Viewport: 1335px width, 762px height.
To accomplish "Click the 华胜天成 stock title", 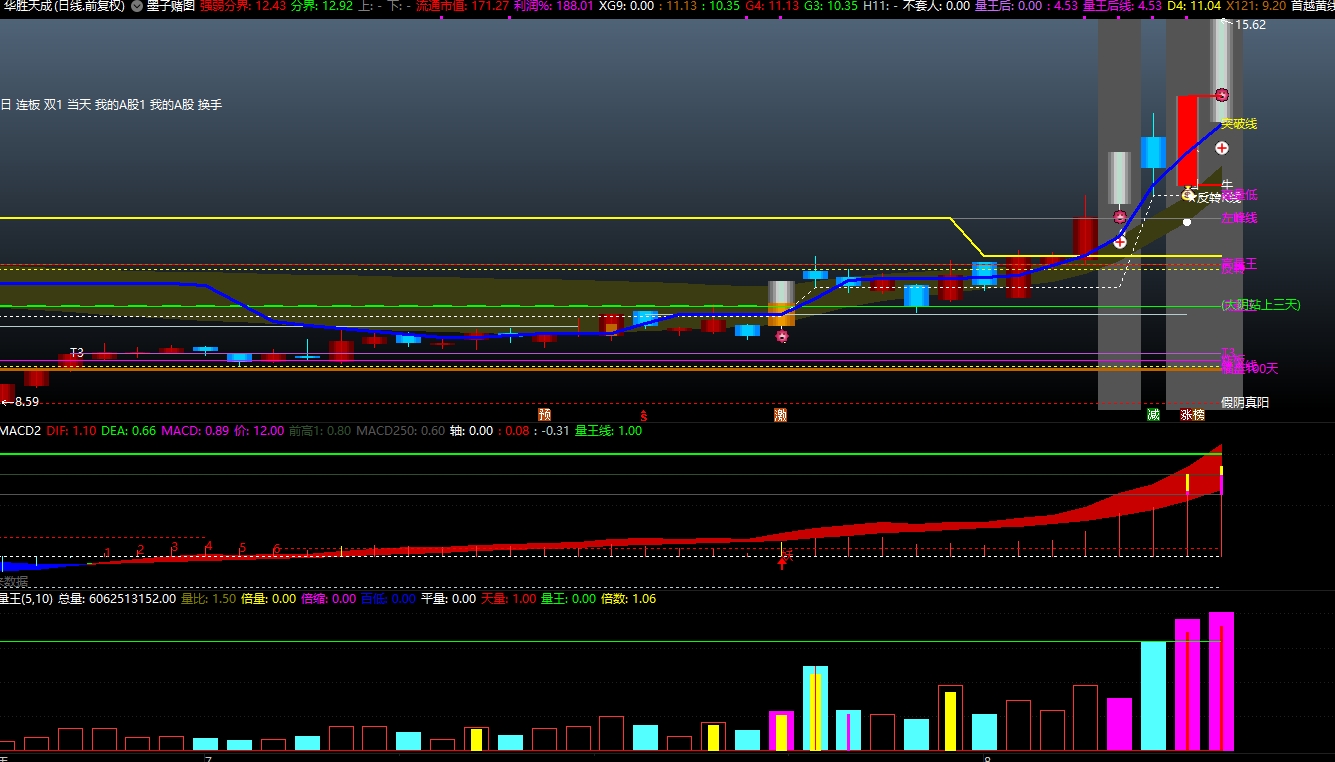I will (x=64, y=6).
